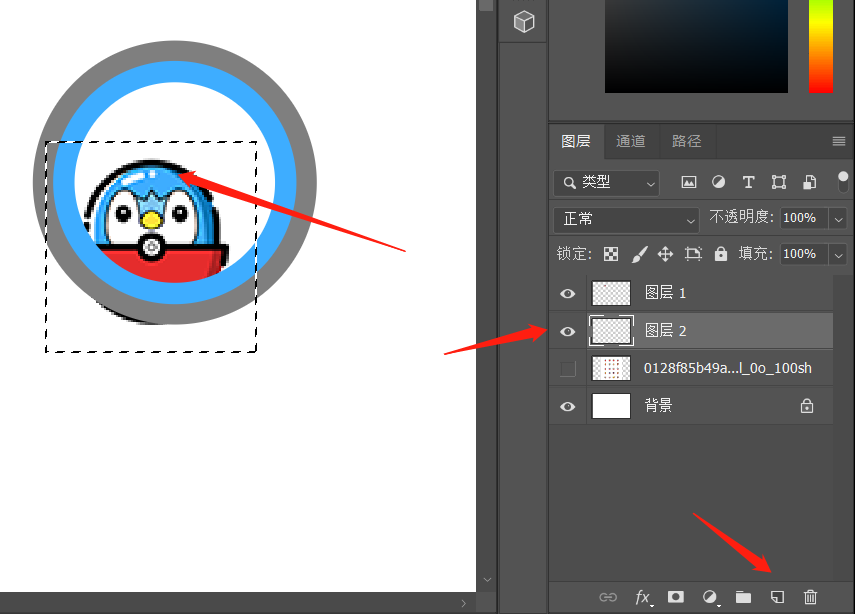Click the hue spectrum slider strip

(821, 46)
